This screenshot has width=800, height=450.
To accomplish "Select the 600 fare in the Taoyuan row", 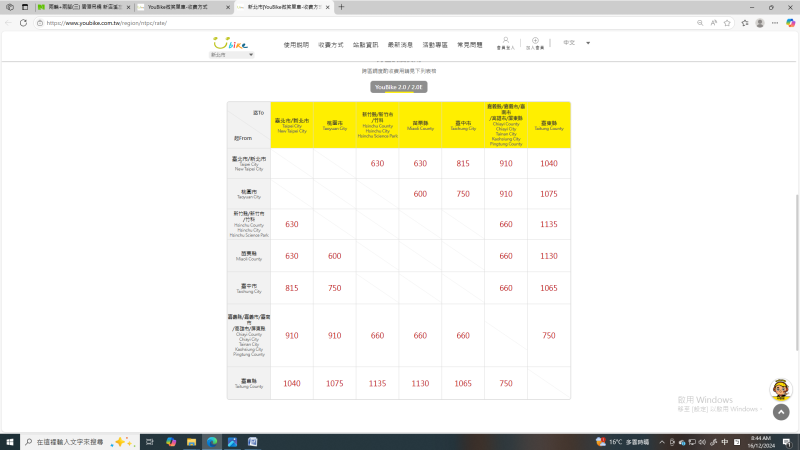I will pos(420,194).
